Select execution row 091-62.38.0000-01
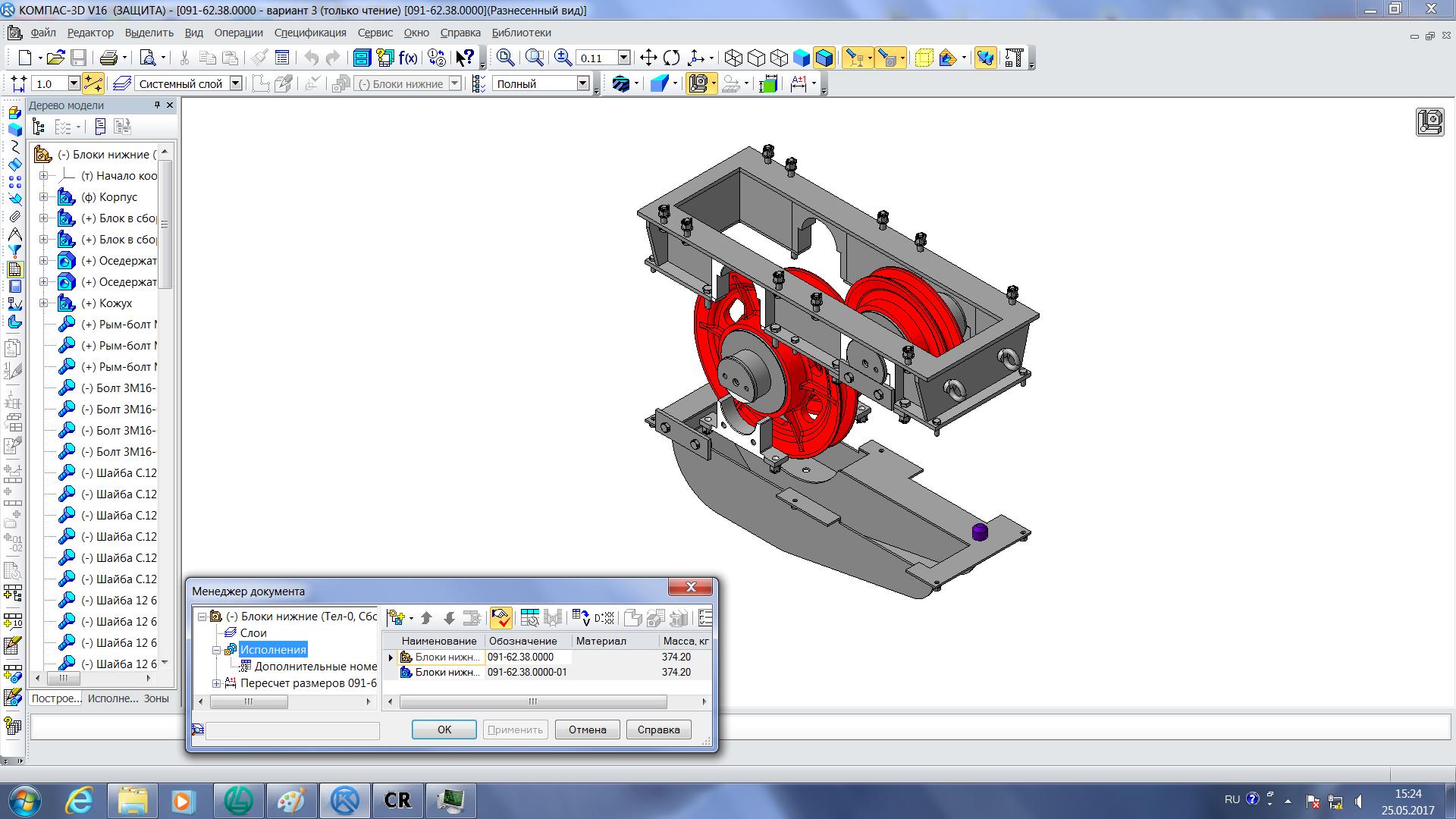 (526, 672)
